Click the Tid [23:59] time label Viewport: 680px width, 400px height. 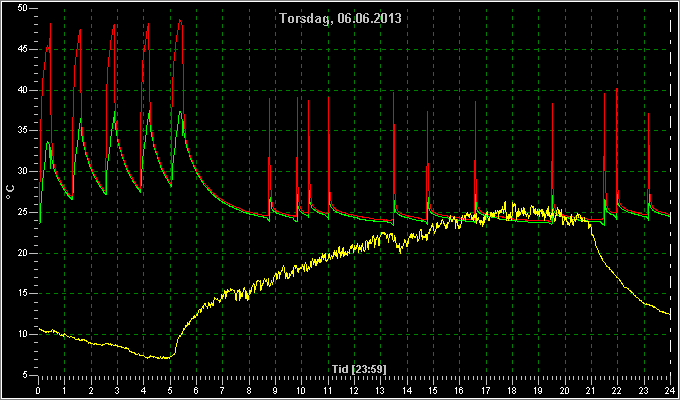click(x=359, y=369)
